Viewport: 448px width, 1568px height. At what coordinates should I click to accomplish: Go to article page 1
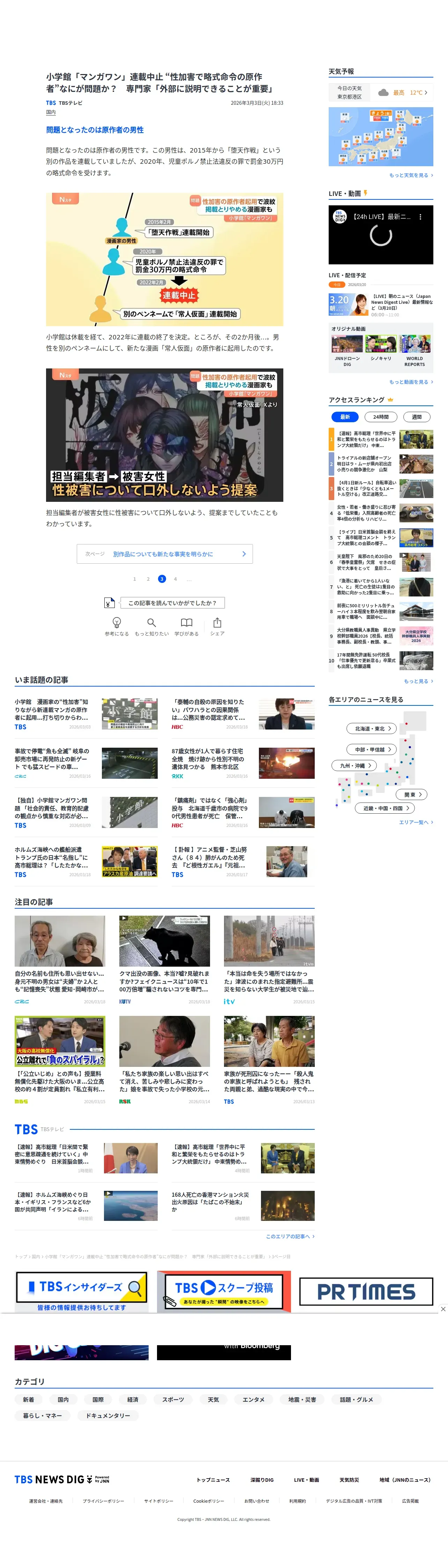(134, 579)
